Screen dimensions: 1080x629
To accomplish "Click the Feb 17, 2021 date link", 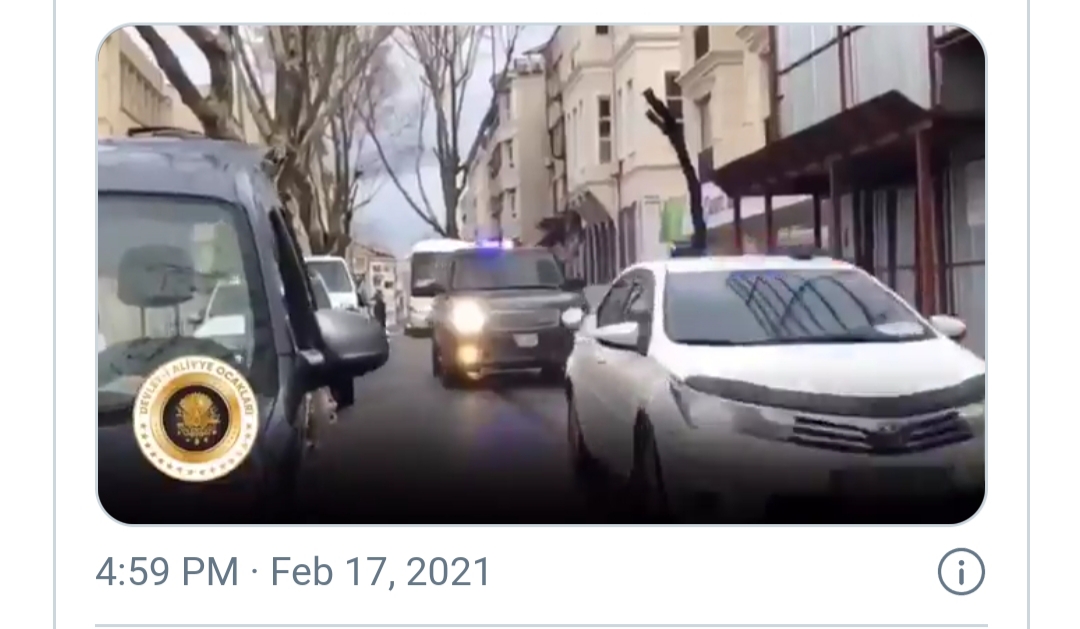I will coord(380,572).
